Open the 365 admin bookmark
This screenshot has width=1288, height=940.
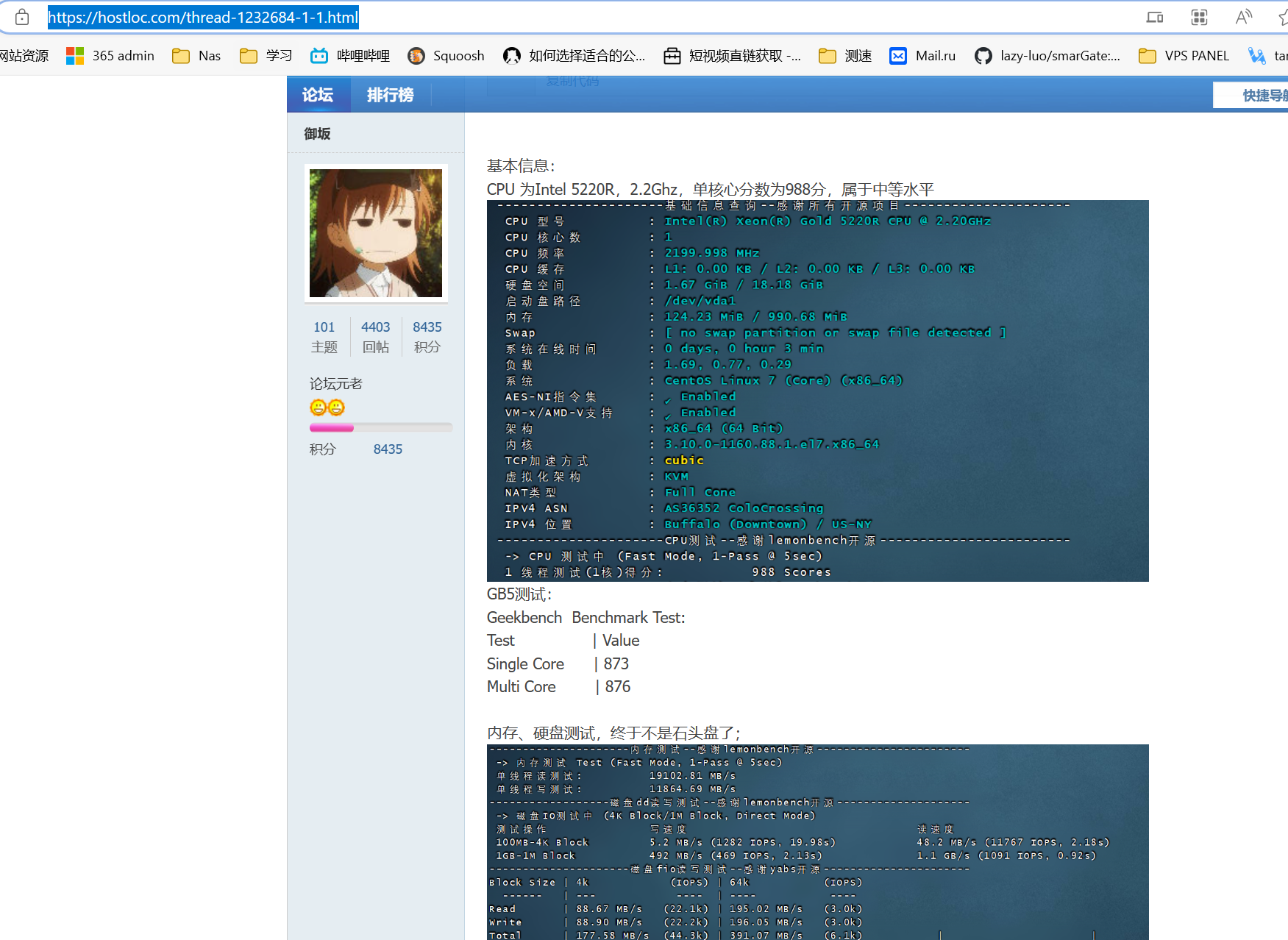tap(109, 55)
